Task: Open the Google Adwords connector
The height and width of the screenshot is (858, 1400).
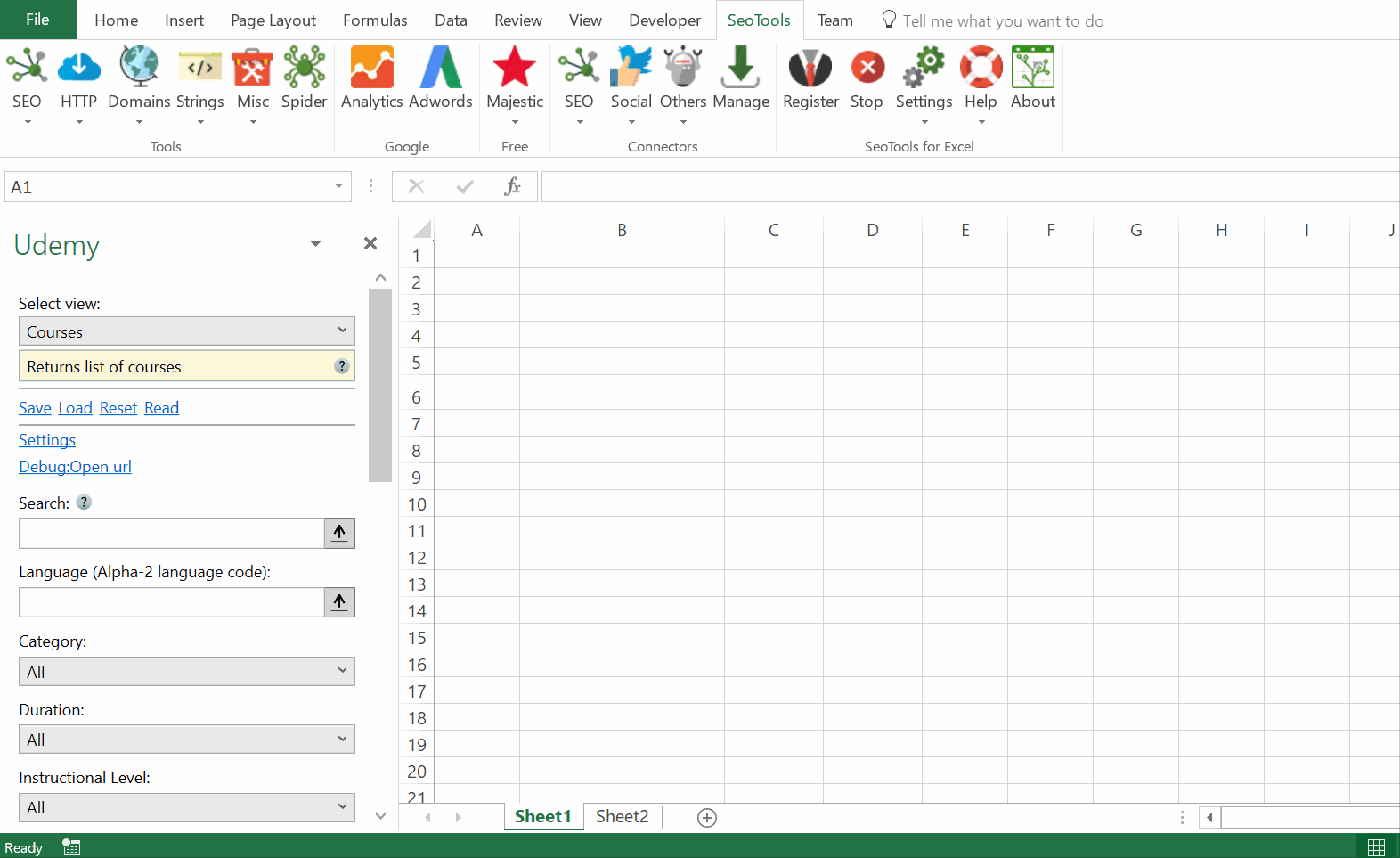Action: pyautogui.click(x=441, y=67)
